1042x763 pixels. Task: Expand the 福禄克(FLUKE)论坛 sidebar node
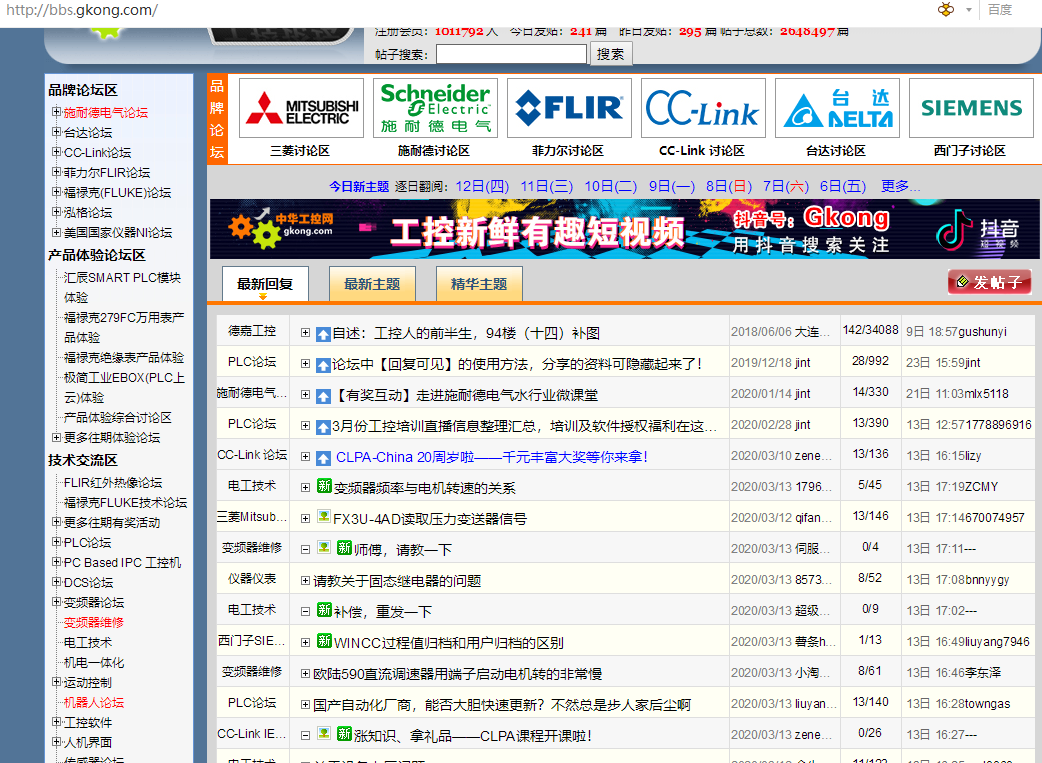click(57, 192)
